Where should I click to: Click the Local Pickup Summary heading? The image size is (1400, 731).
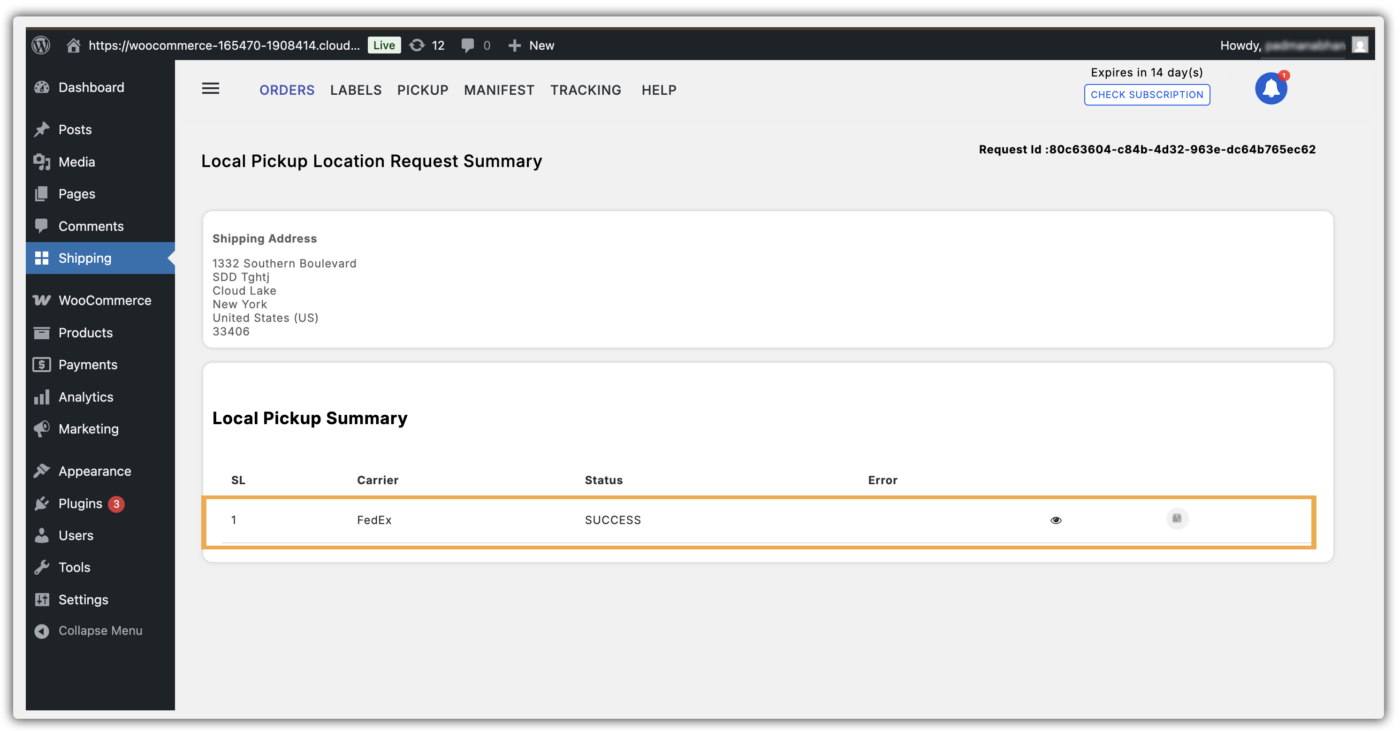click(x=310, y=418)
